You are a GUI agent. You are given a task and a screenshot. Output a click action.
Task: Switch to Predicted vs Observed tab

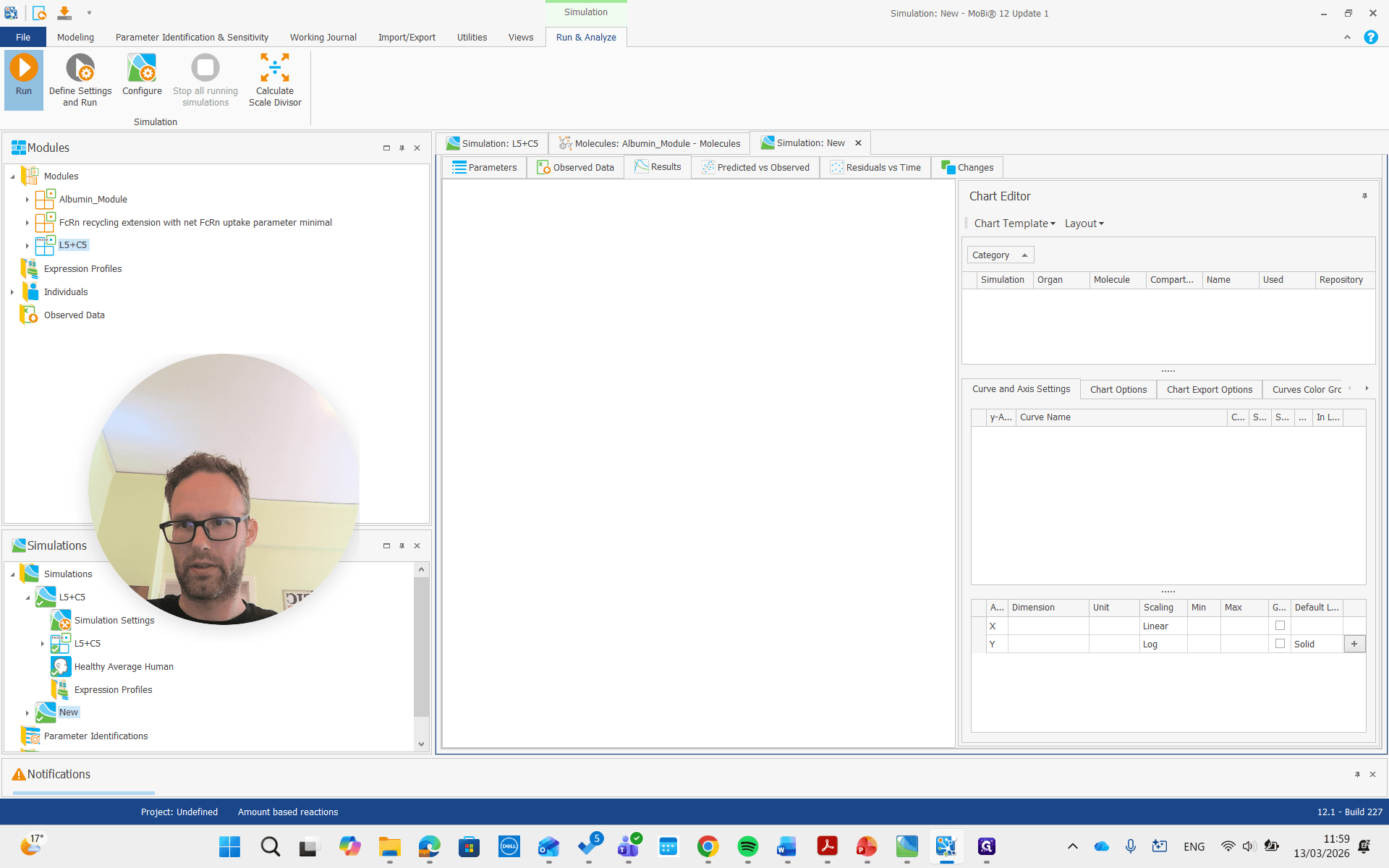pyautogui.click(x=755, y=167)
